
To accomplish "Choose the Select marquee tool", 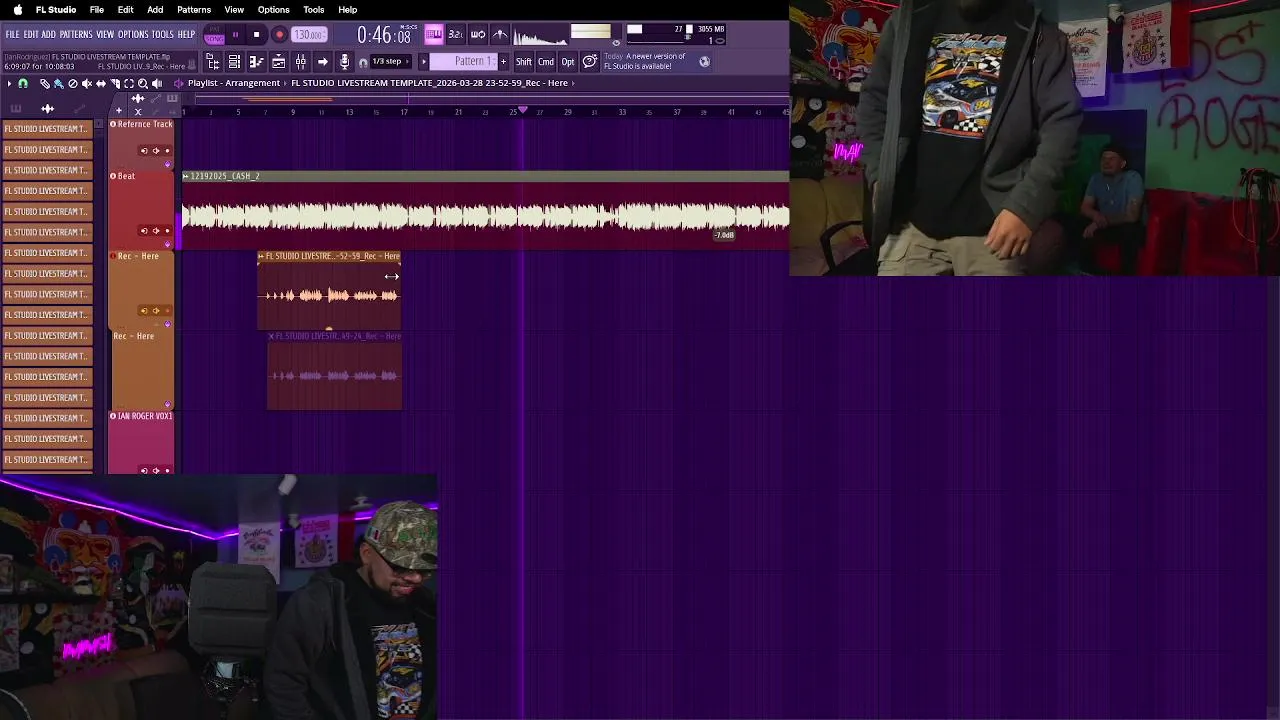I will coord(129,83).
